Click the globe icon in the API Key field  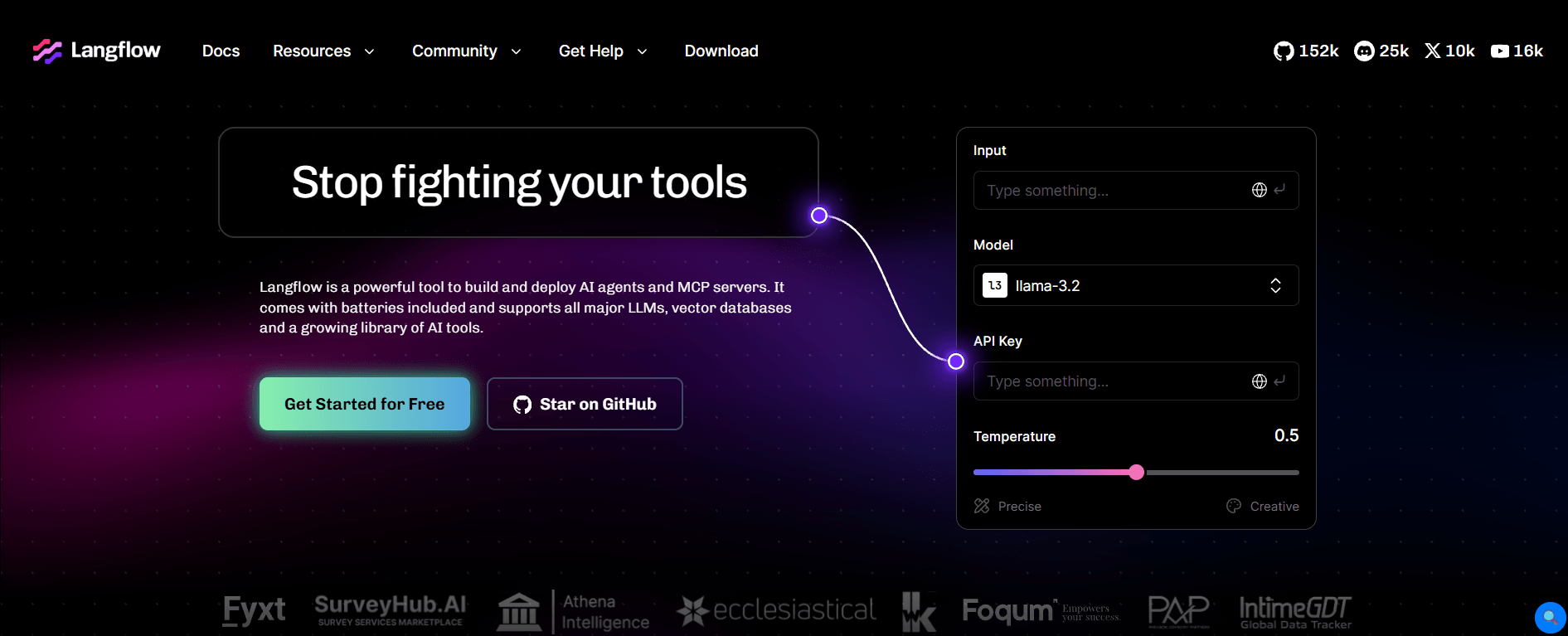[1259, 381]
